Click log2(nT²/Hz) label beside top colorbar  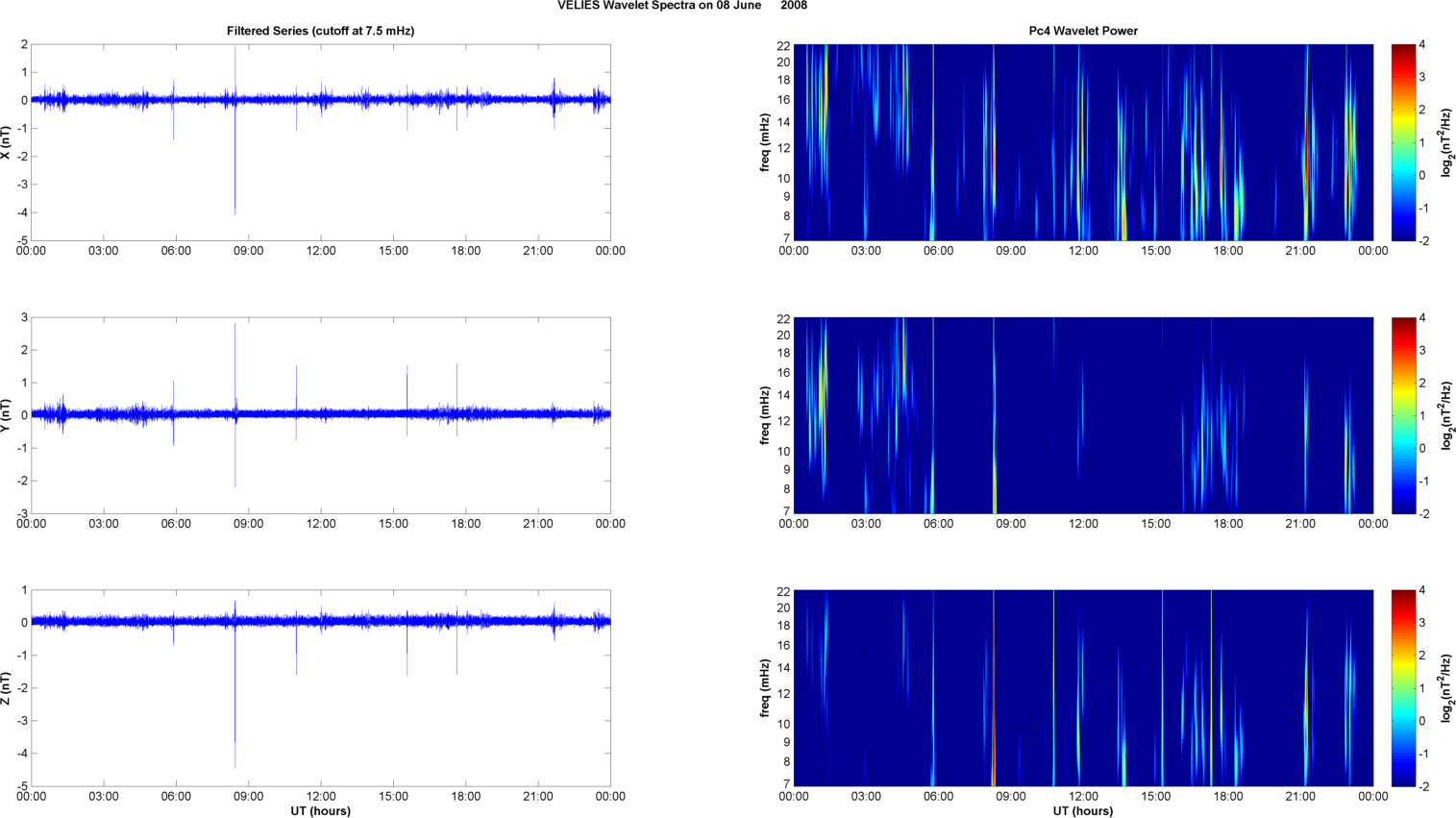[1446, 142]
